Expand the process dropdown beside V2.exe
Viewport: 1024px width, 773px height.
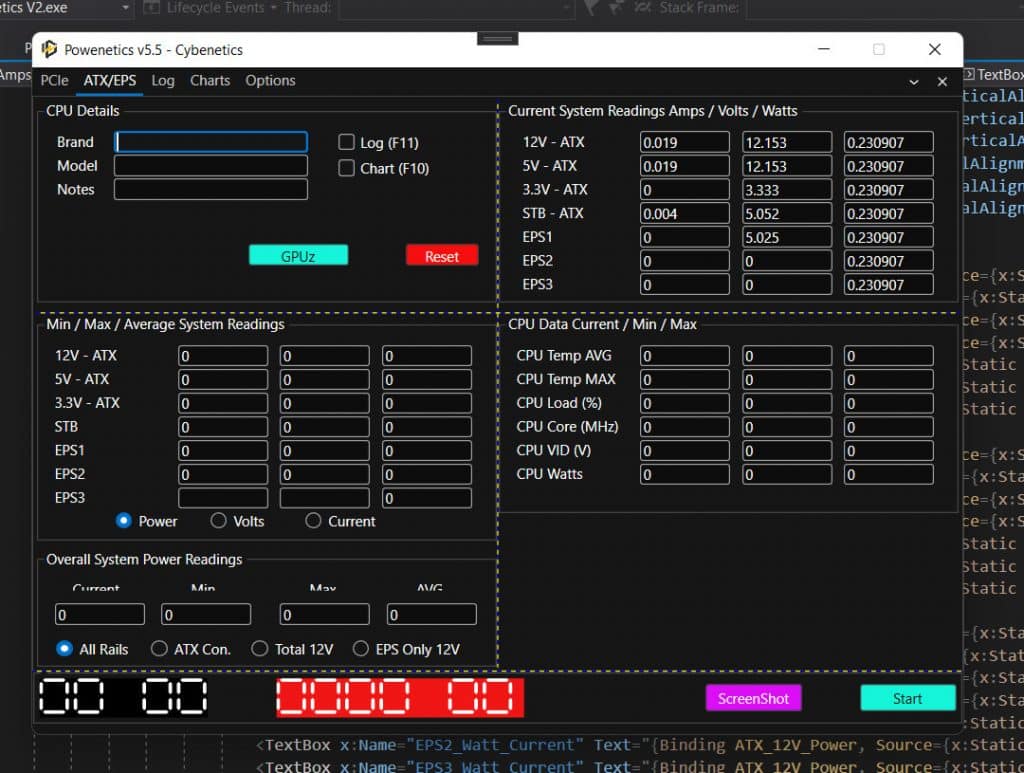[125, 8]
